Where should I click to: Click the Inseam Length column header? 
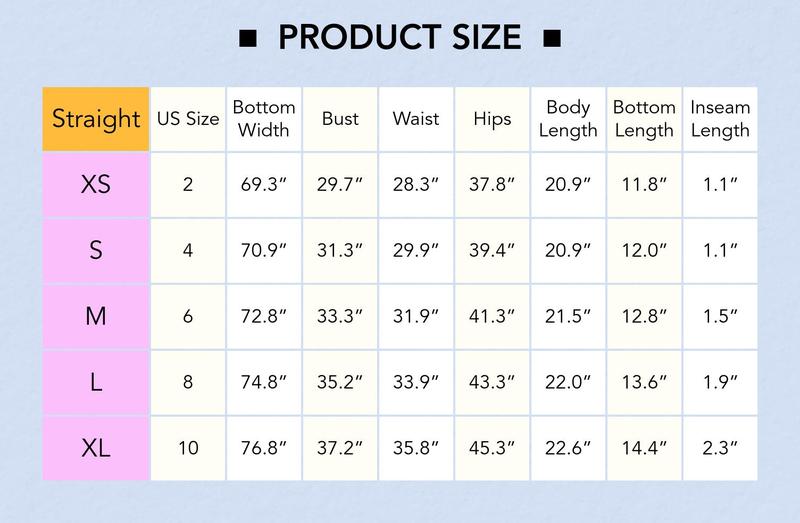(x=720, y=119)
